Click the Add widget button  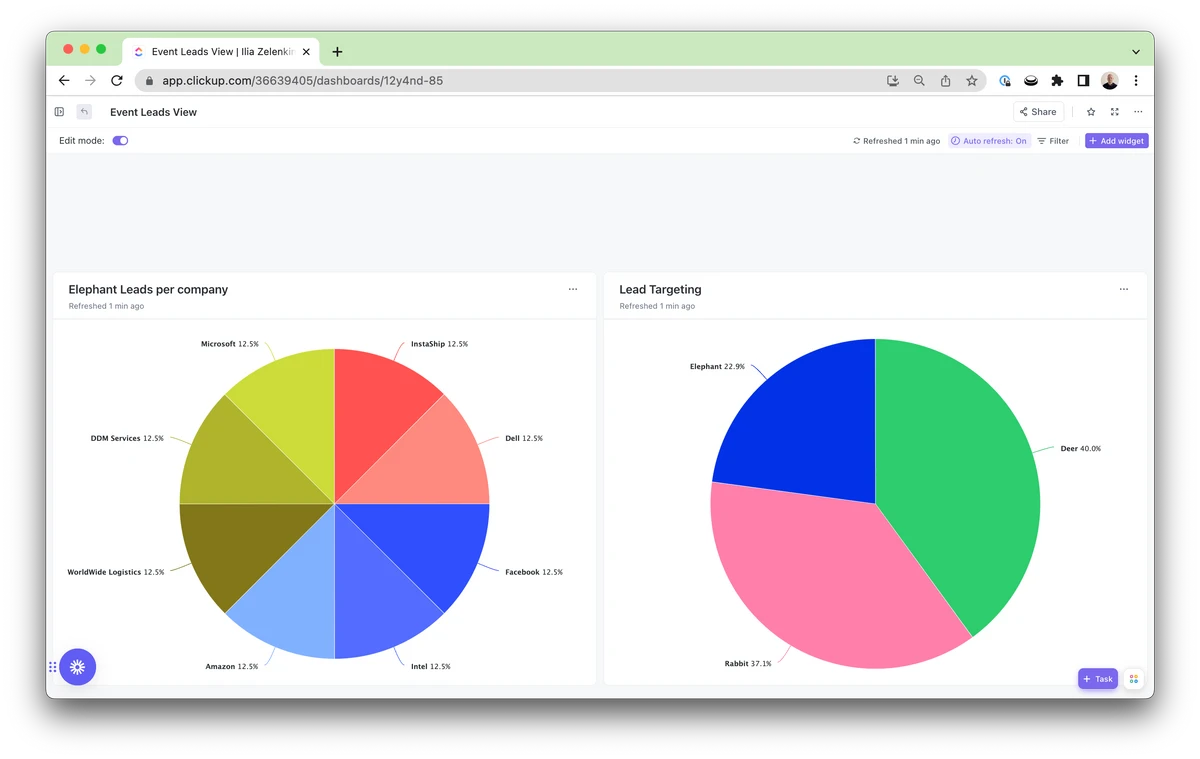pyautogui.click(x=1117, y=141)
